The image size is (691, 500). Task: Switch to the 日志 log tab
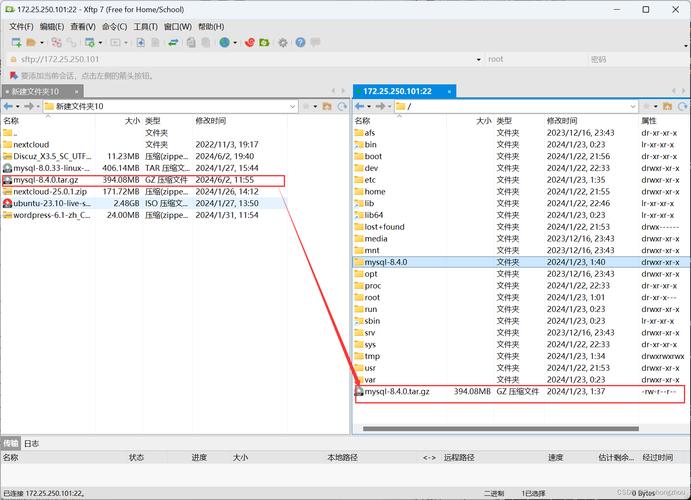[31, 444]
